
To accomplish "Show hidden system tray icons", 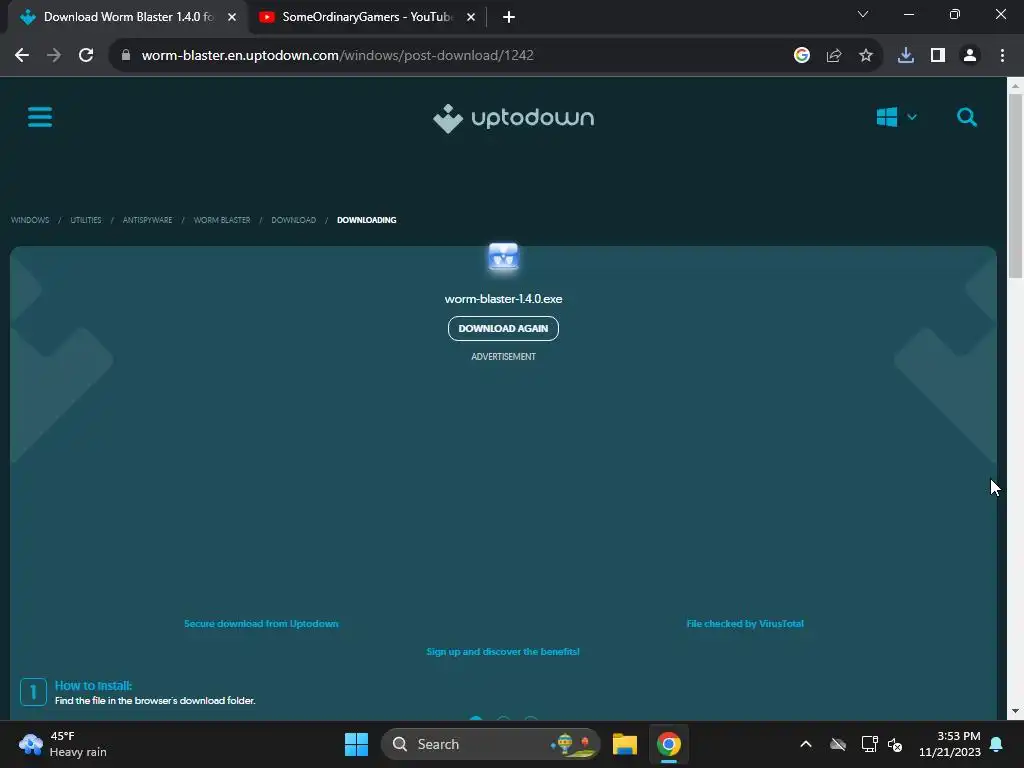I will 806,744.
